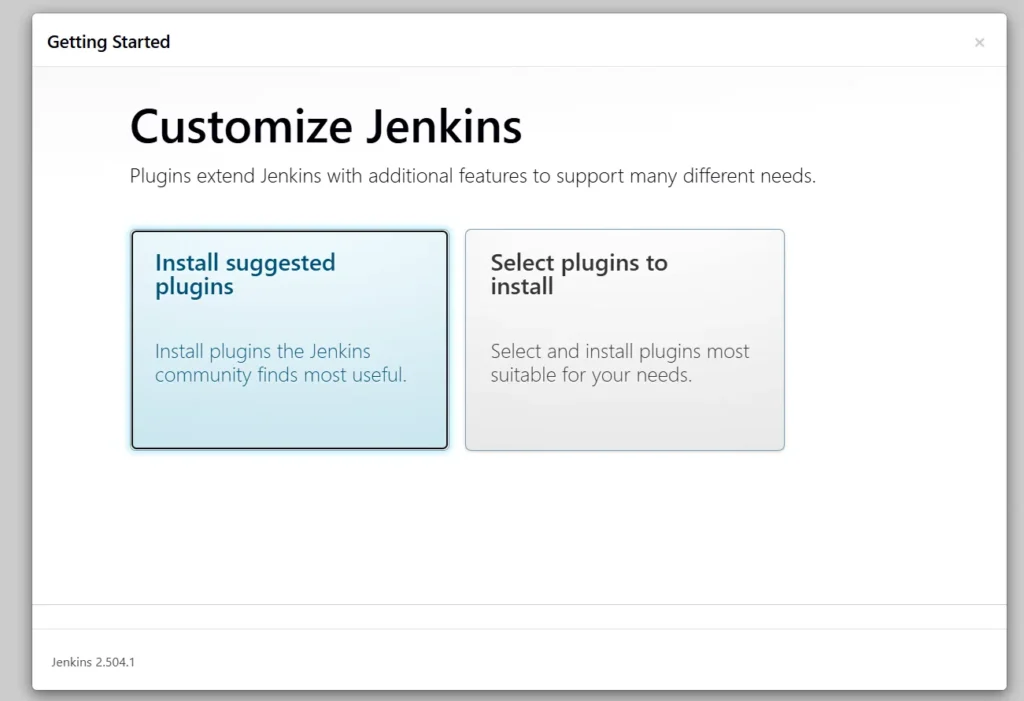
Task: Click the blank area right of plugin cards
Action: pos(890,340)
